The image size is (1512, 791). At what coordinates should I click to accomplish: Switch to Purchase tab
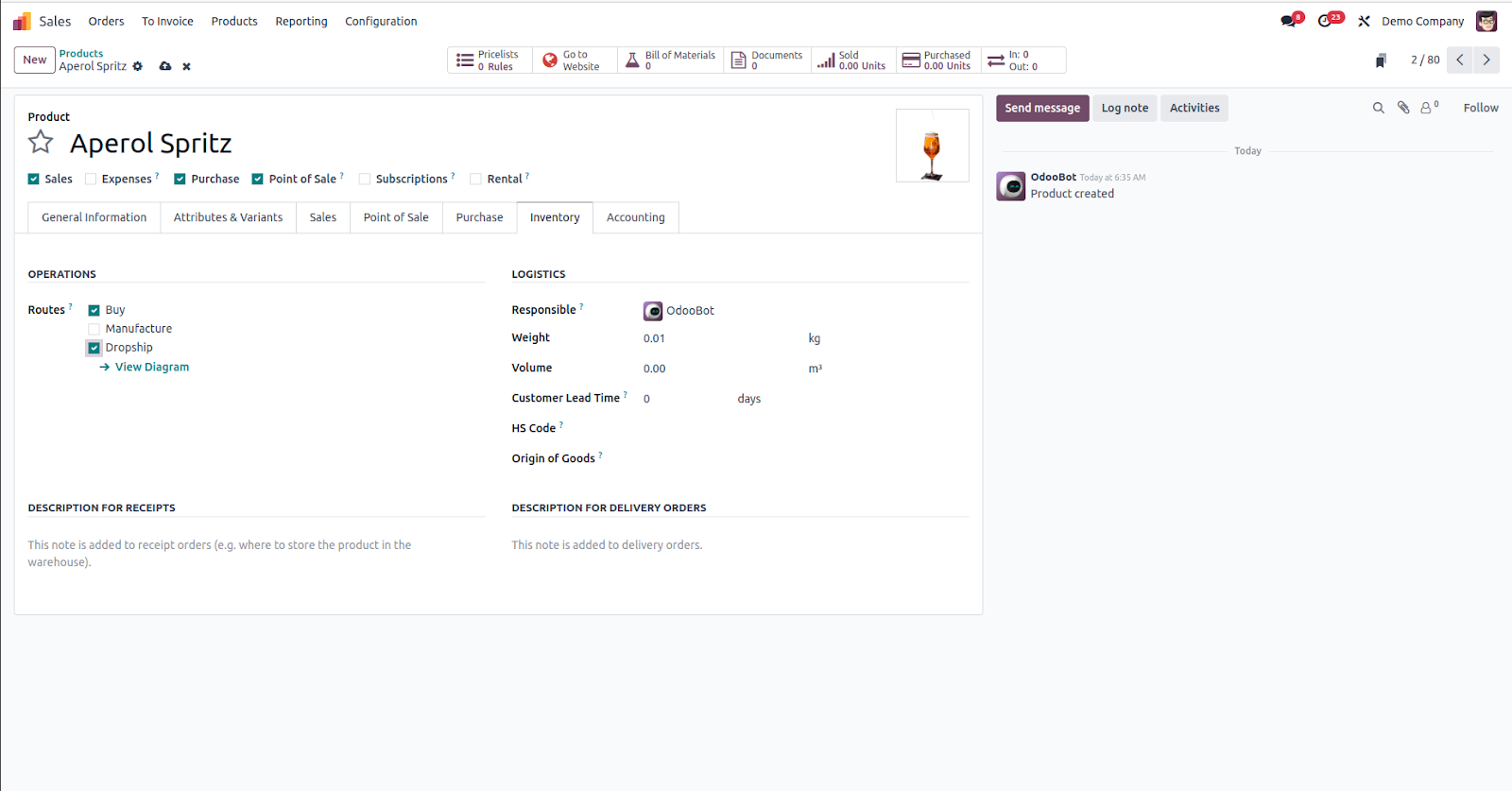(480, 217)
